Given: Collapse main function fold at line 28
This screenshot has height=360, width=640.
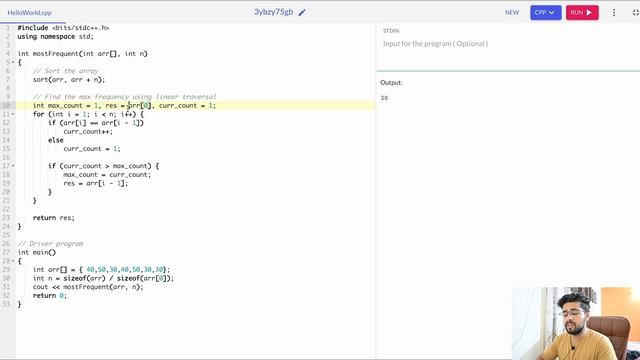Looking at the screenshot, I should [x=13, y=261].
